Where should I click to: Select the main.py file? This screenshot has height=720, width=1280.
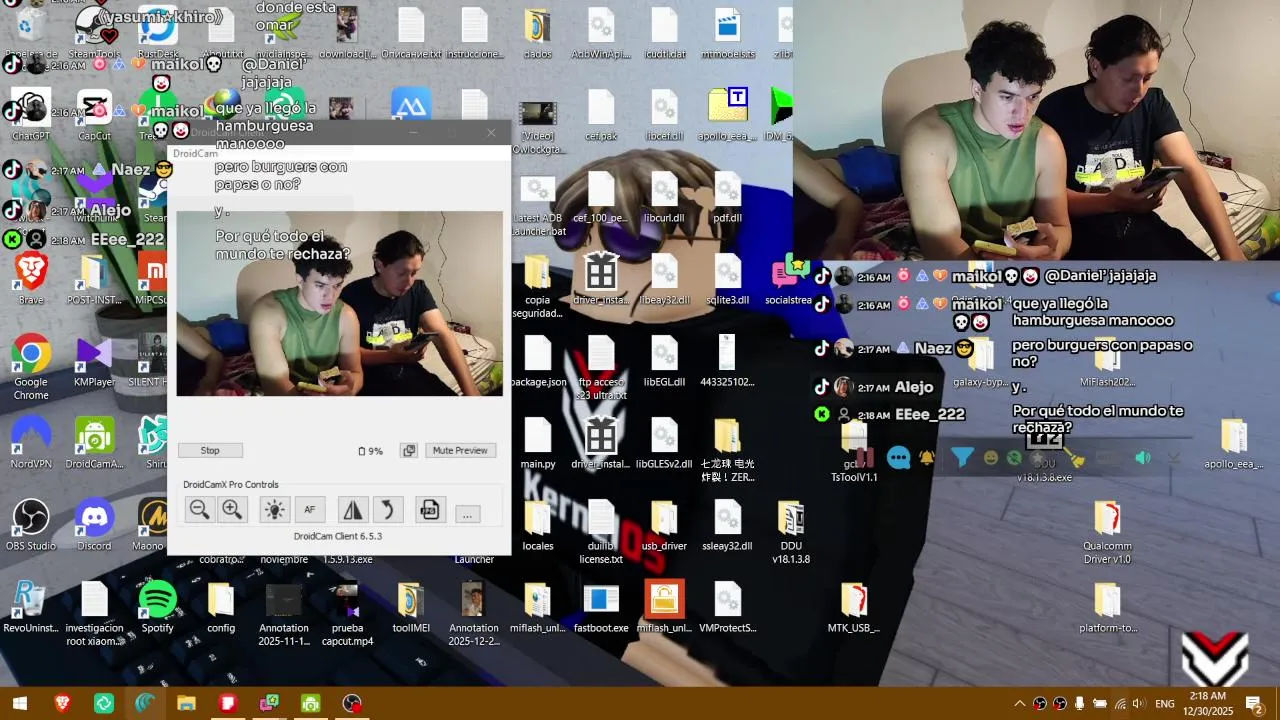click(x=538, y=443)
